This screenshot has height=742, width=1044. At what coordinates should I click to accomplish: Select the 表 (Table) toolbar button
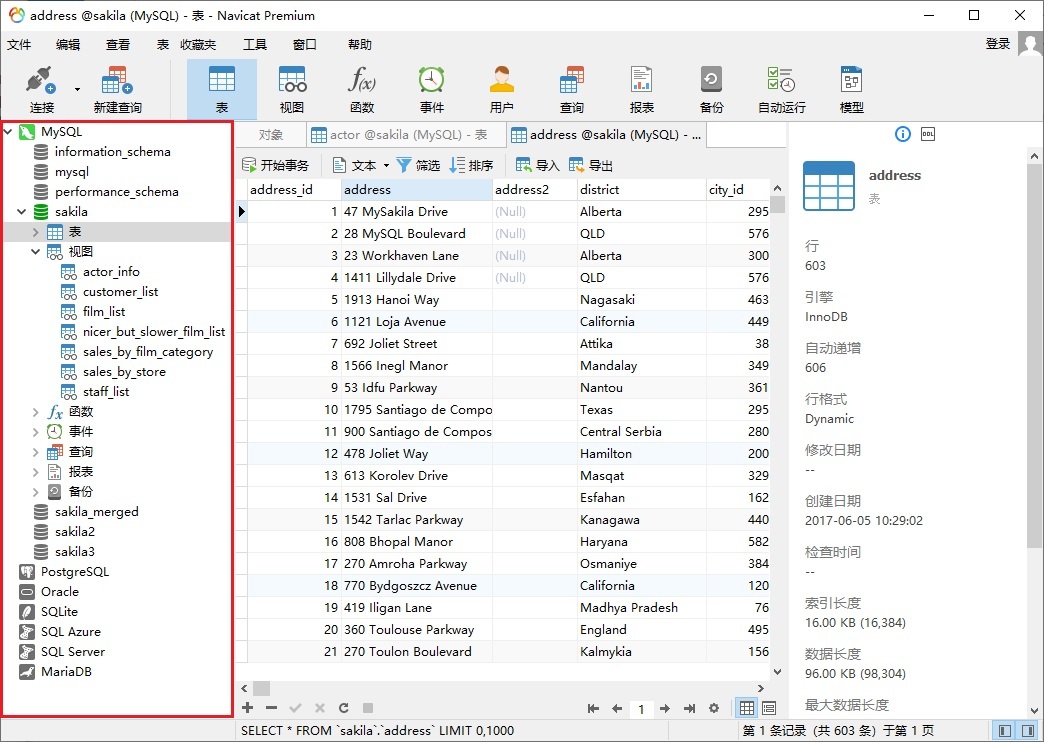[222, 90]
